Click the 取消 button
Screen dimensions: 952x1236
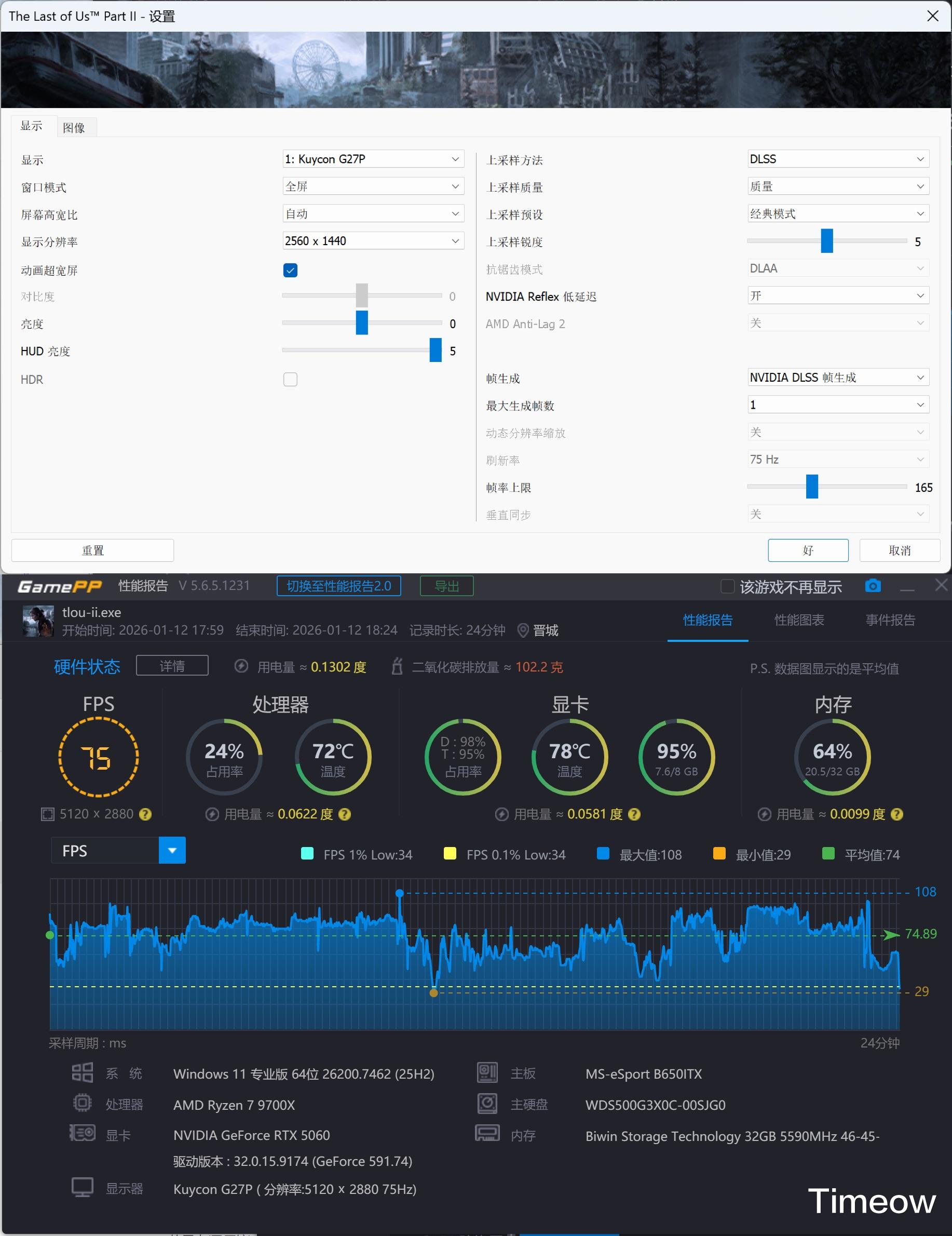[900, 550]
